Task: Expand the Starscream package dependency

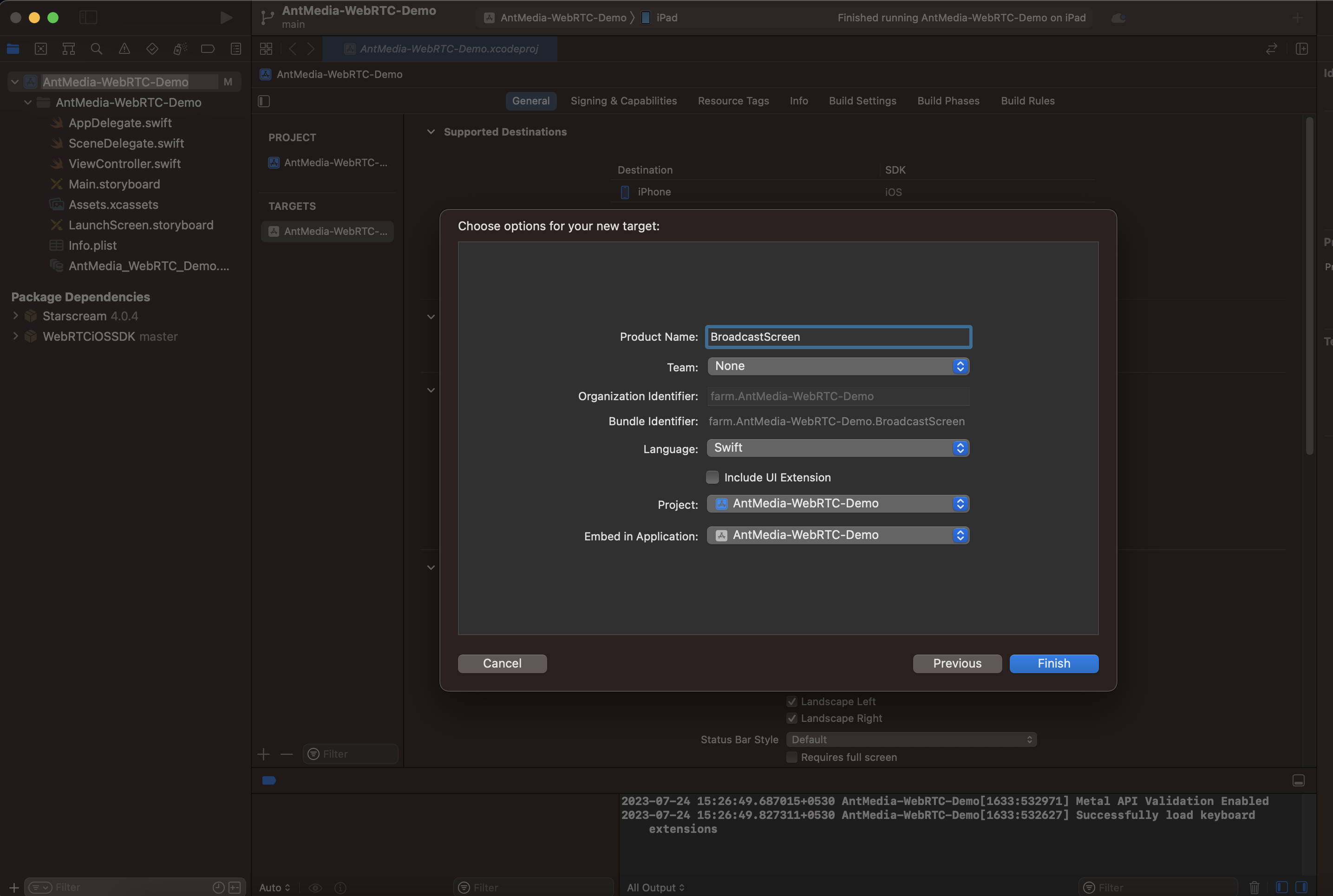Action: 15,315
